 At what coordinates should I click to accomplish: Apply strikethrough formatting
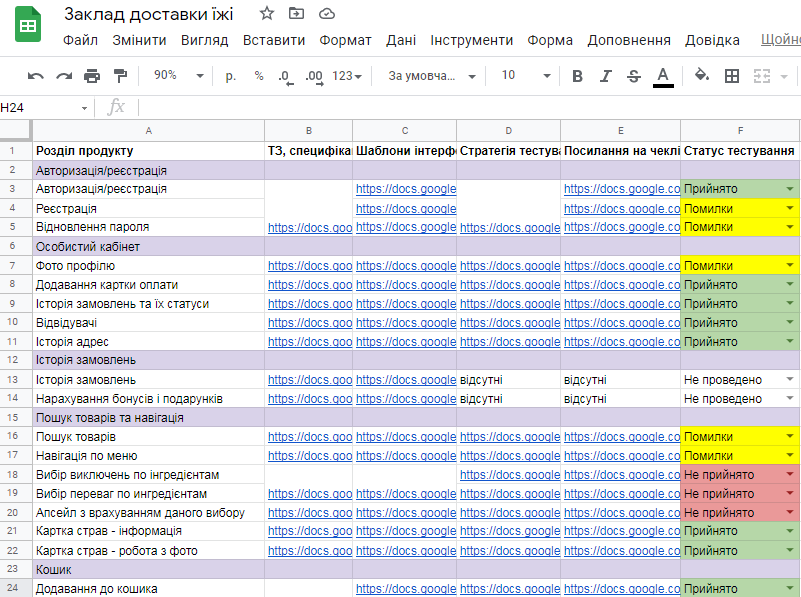click(x=634, y=76)
